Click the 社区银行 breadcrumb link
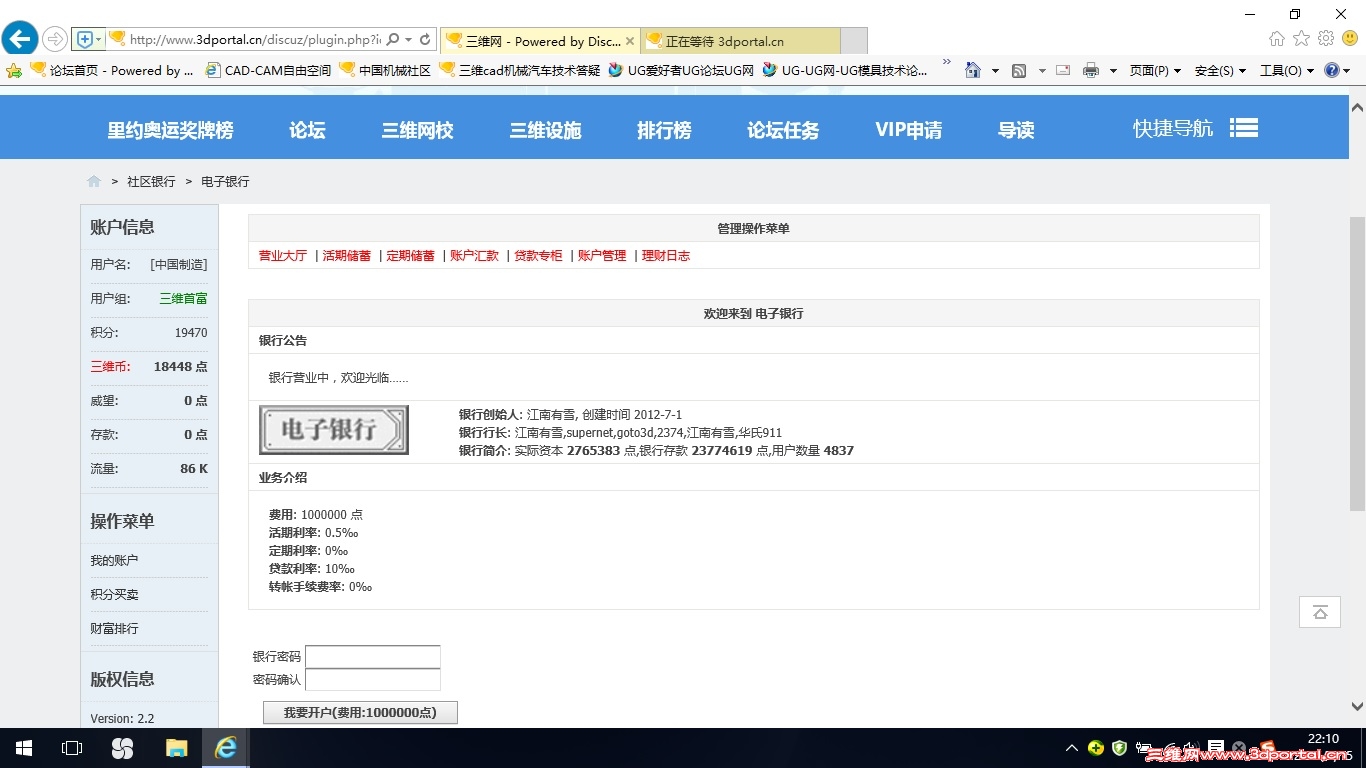Viewport: 1366px width, 768px height. coord(151,182)
